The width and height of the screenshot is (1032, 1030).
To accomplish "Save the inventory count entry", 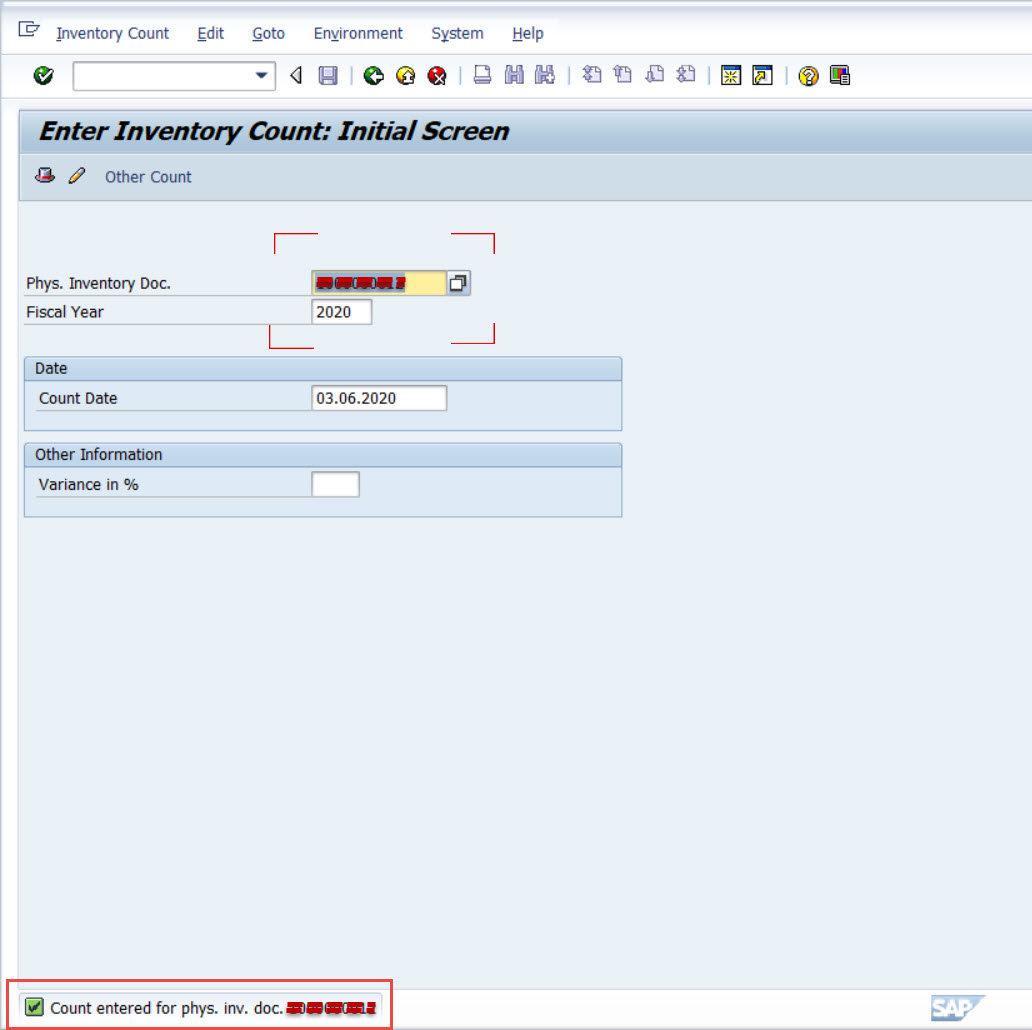I will (x=327, y=75).
